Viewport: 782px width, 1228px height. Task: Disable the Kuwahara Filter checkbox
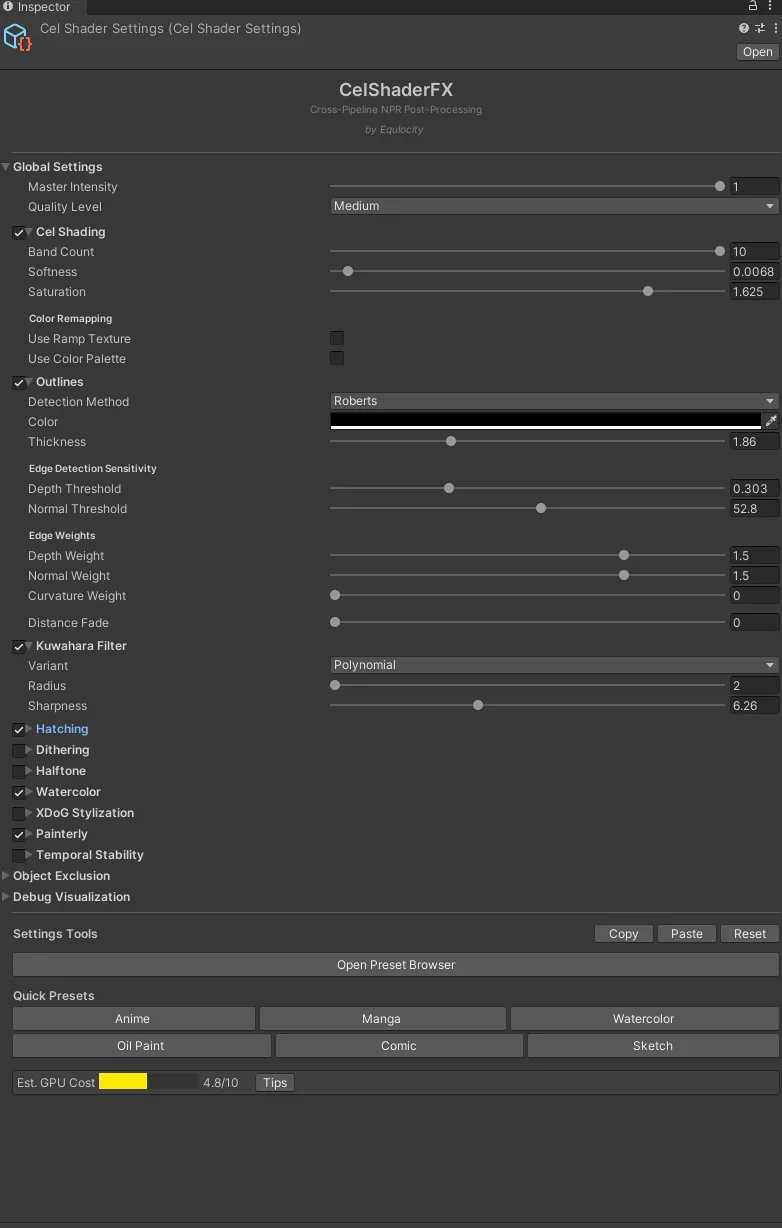point(19,646)
